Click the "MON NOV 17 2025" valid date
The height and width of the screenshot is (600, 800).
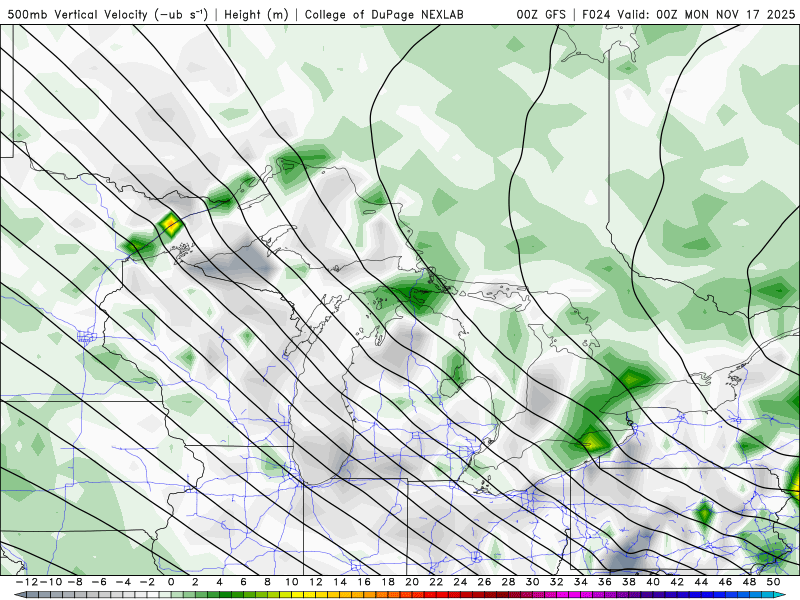pos(739,14)
